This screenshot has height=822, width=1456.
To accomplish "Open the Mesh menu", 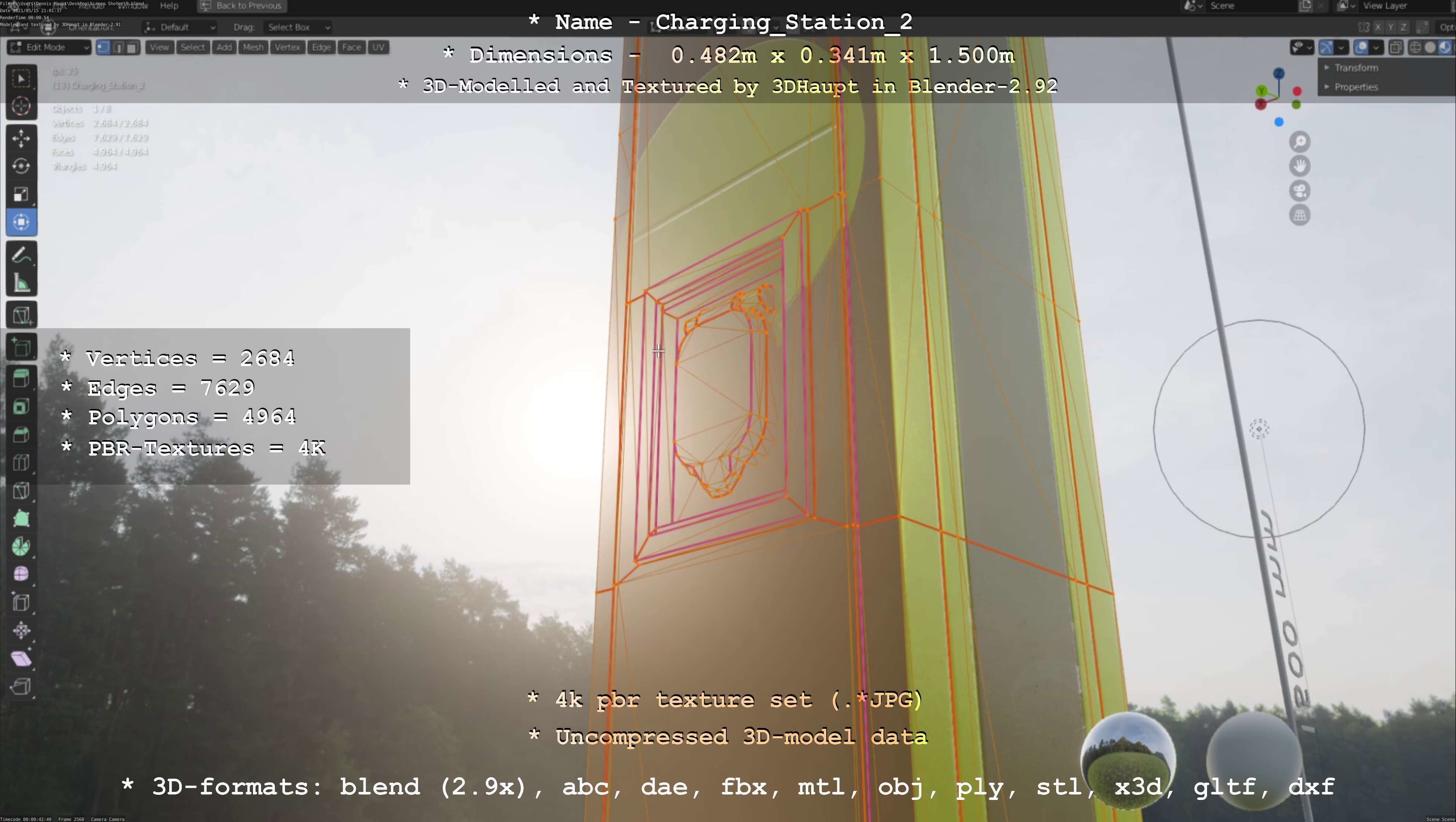I will (x=253, y=47).
